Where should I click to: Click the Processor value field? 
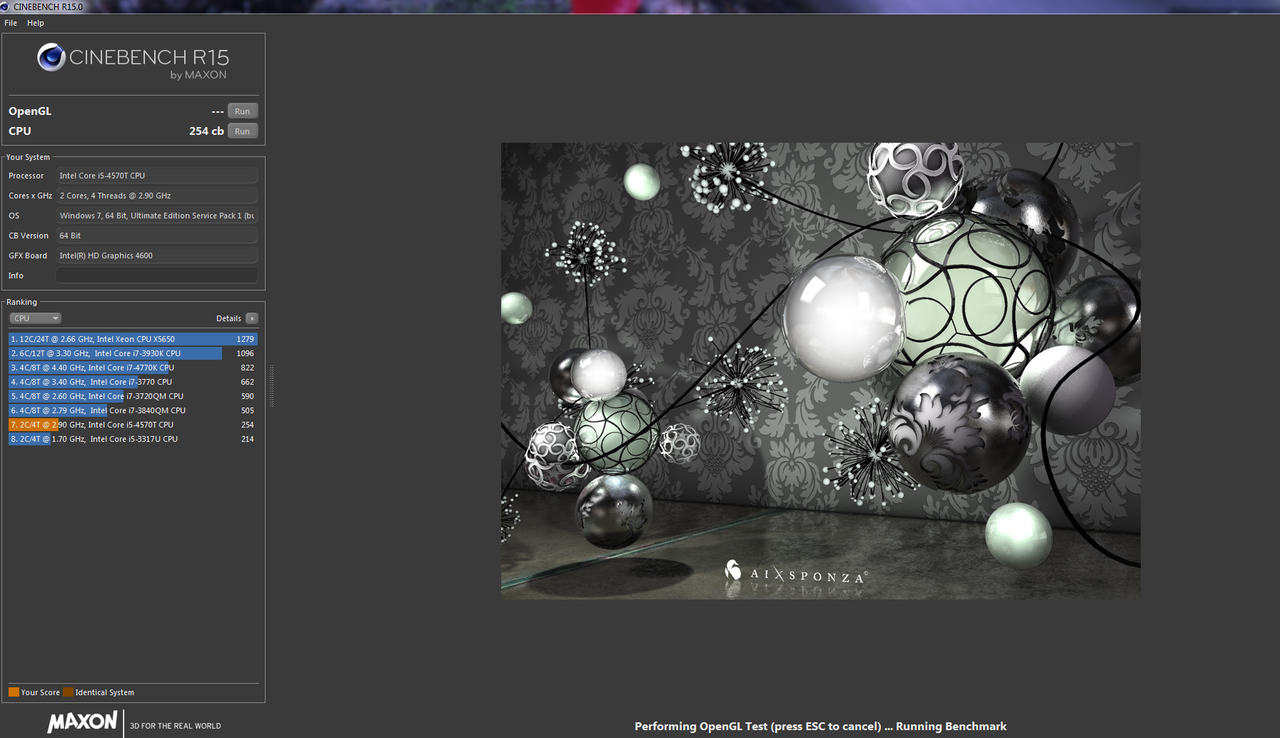point(157,175)
